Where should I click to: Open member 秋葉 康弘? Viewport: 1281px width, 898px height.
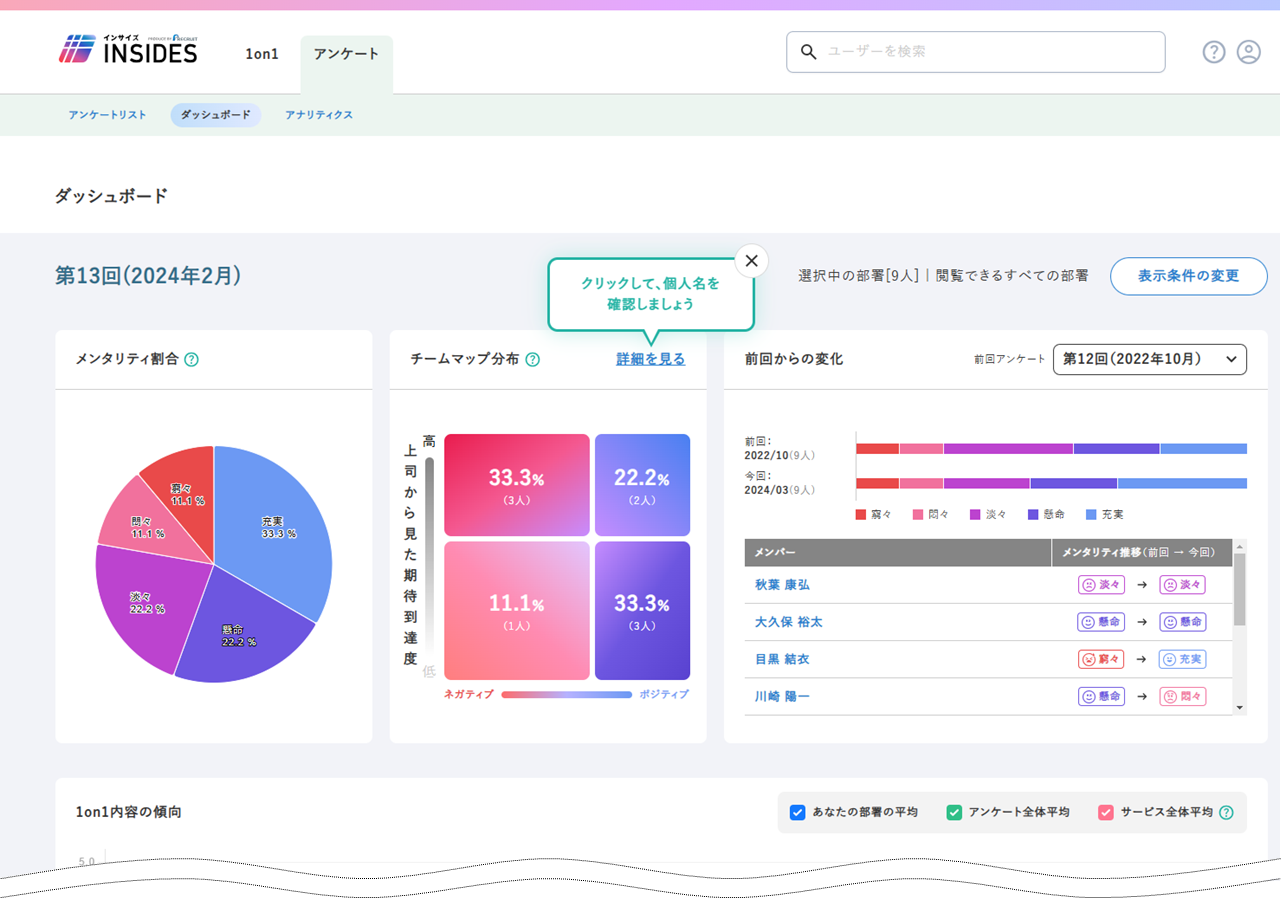(783, 584)
